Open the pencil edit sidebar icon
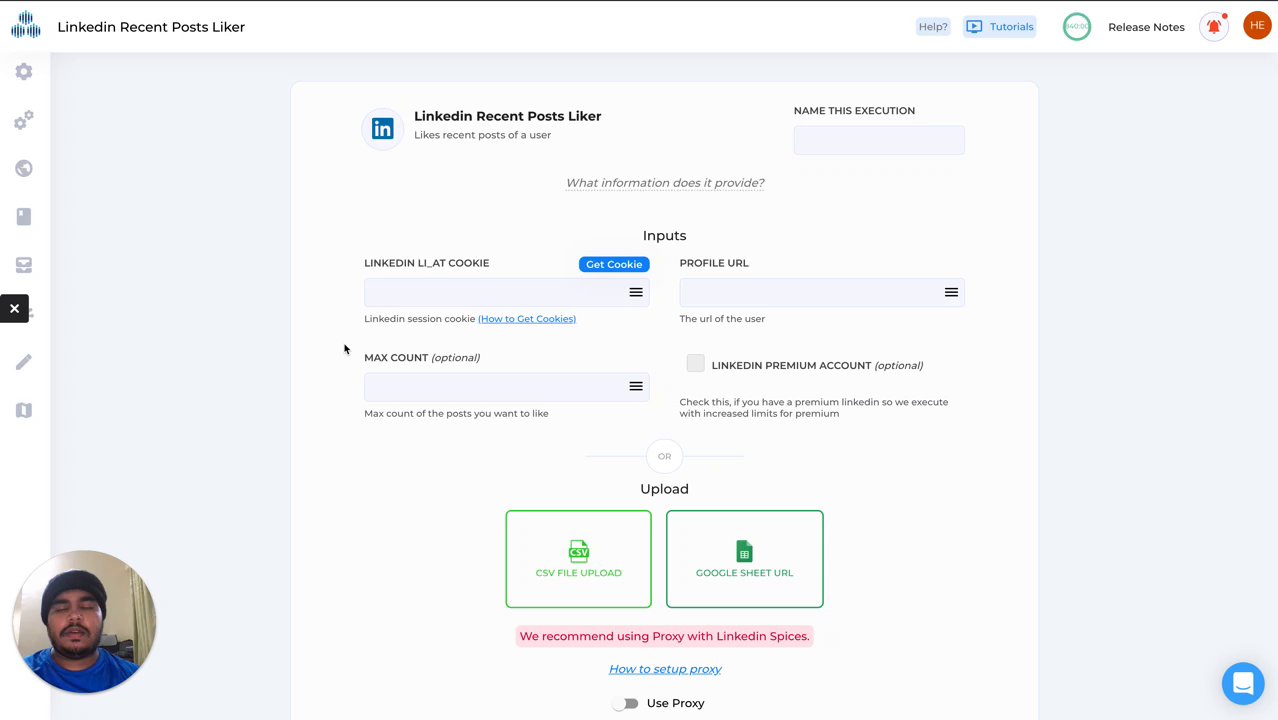1278x720 pixels. (x=24, y=362)
